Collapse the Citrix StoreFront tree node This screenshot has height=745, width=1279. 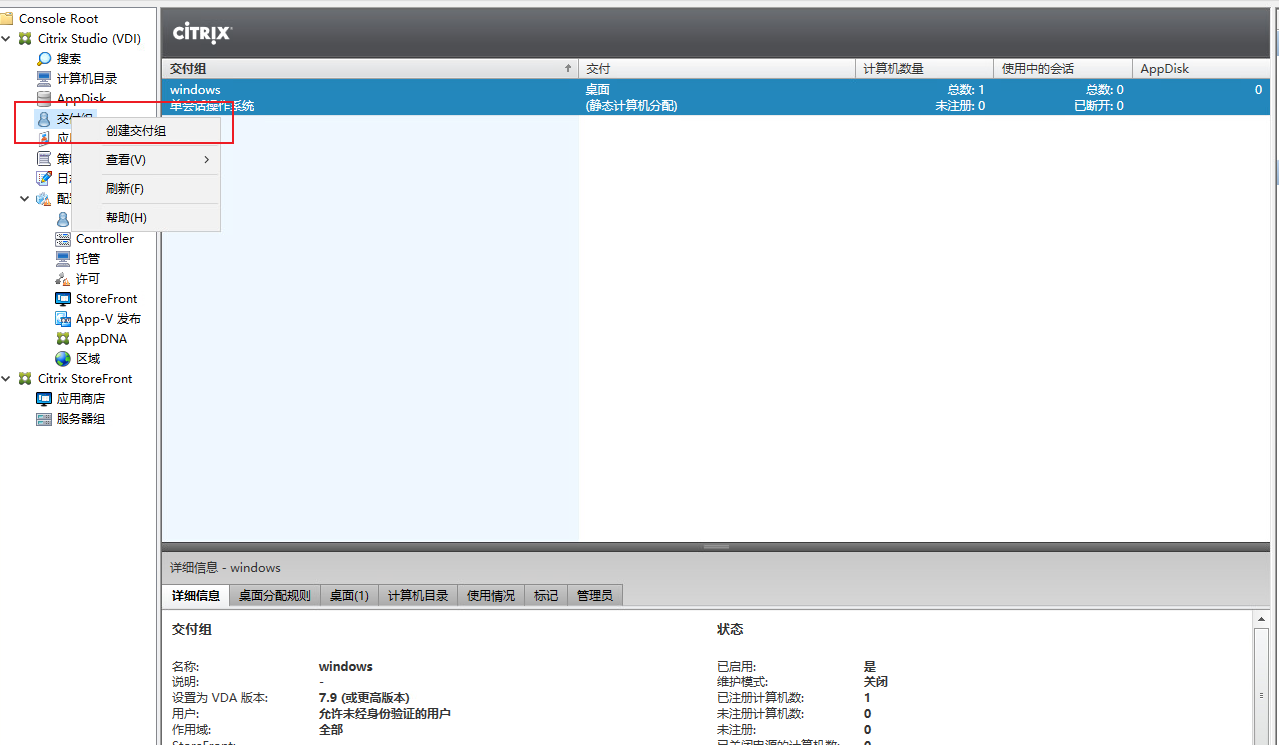[7, 379]
